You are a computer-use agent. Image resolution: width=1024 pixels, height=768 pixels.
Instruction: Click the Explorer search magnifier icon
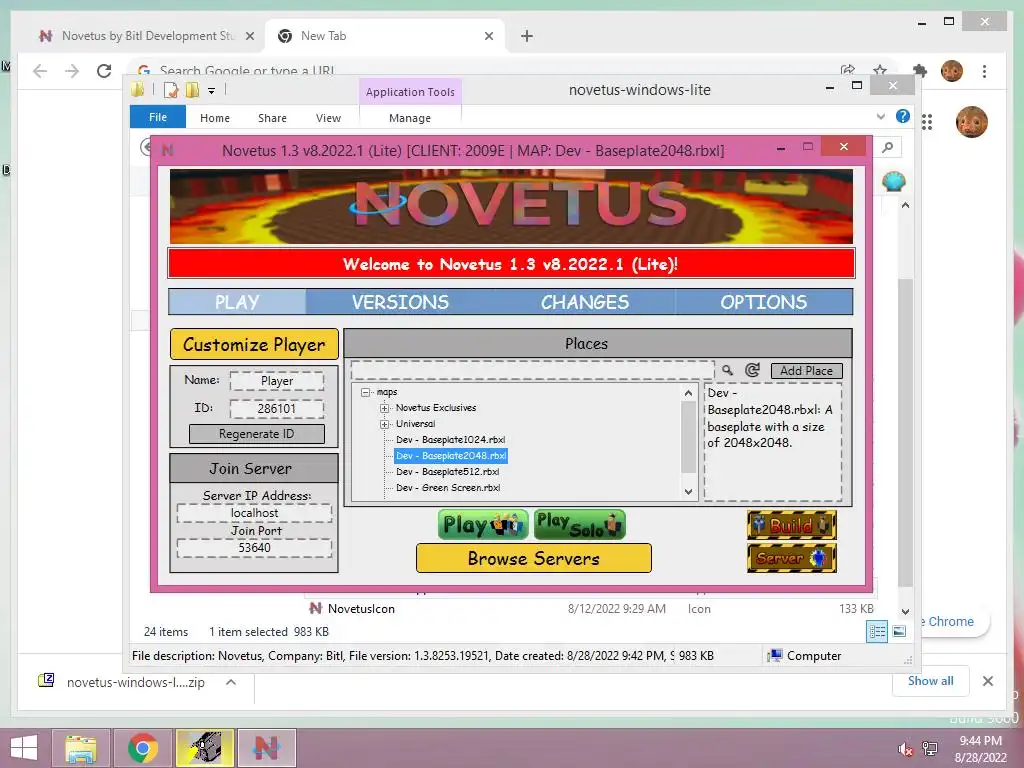888,148
